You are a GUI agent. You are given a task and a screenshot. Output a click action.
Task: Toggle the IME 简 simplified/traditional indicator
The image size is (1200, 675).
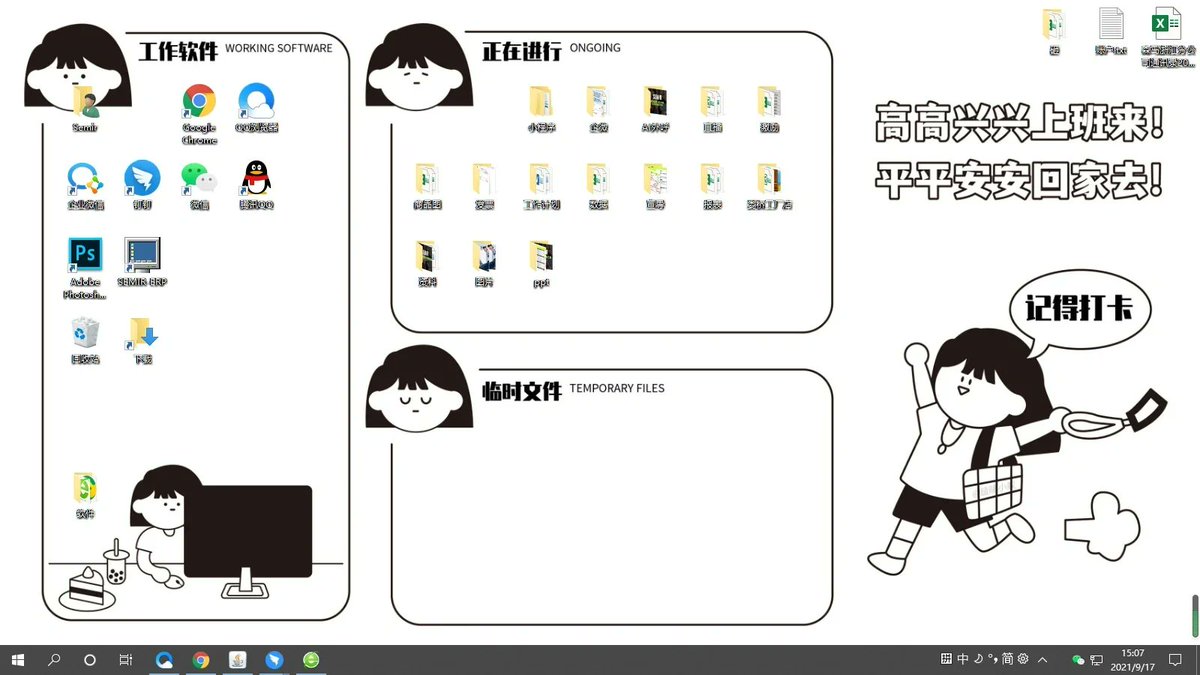click(1007, 660)
